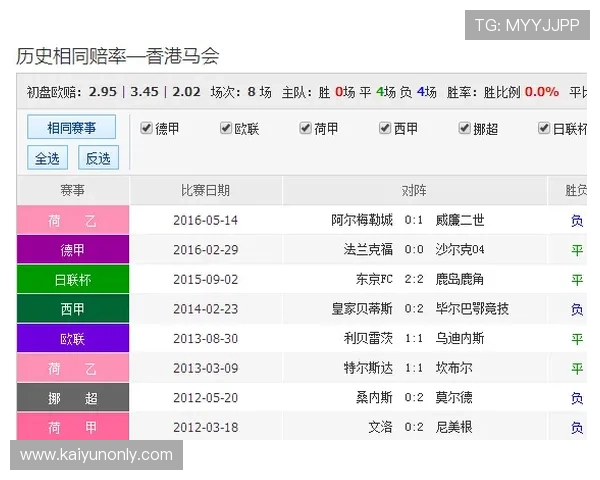
Task: Click the 比赛日期 column header
Action: [x=205, y=190]
